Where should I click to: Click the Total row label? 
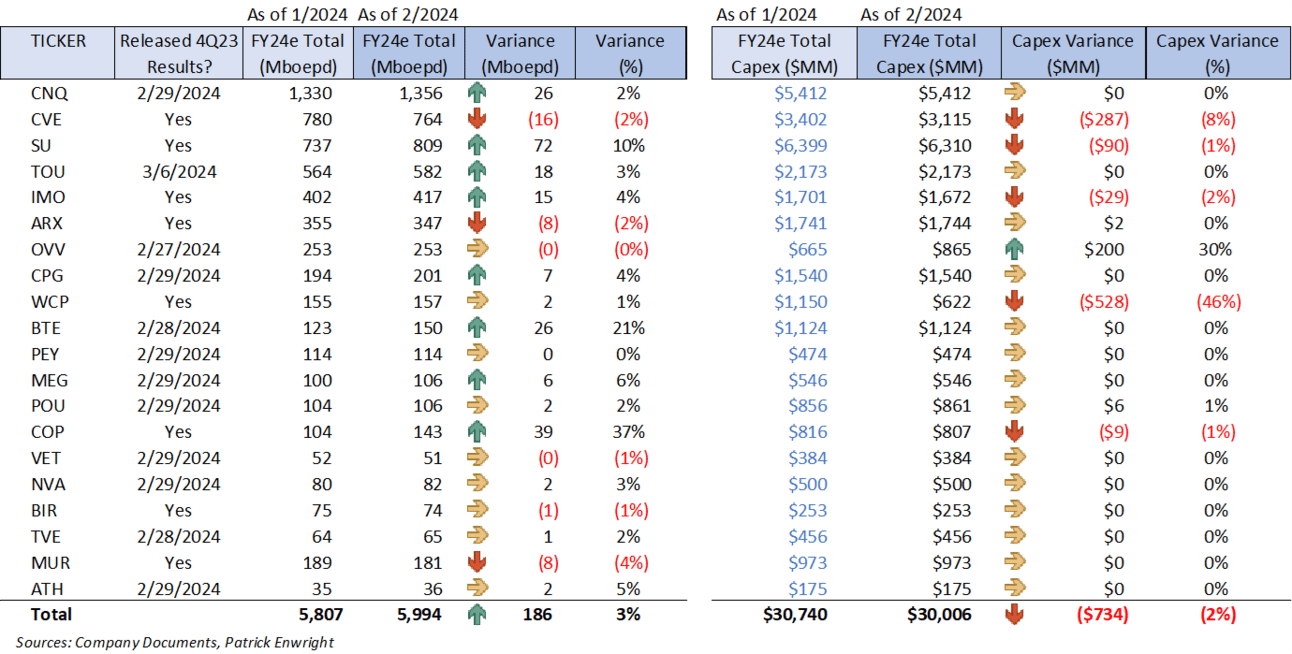pyautogui.click(x=51, y=614)
